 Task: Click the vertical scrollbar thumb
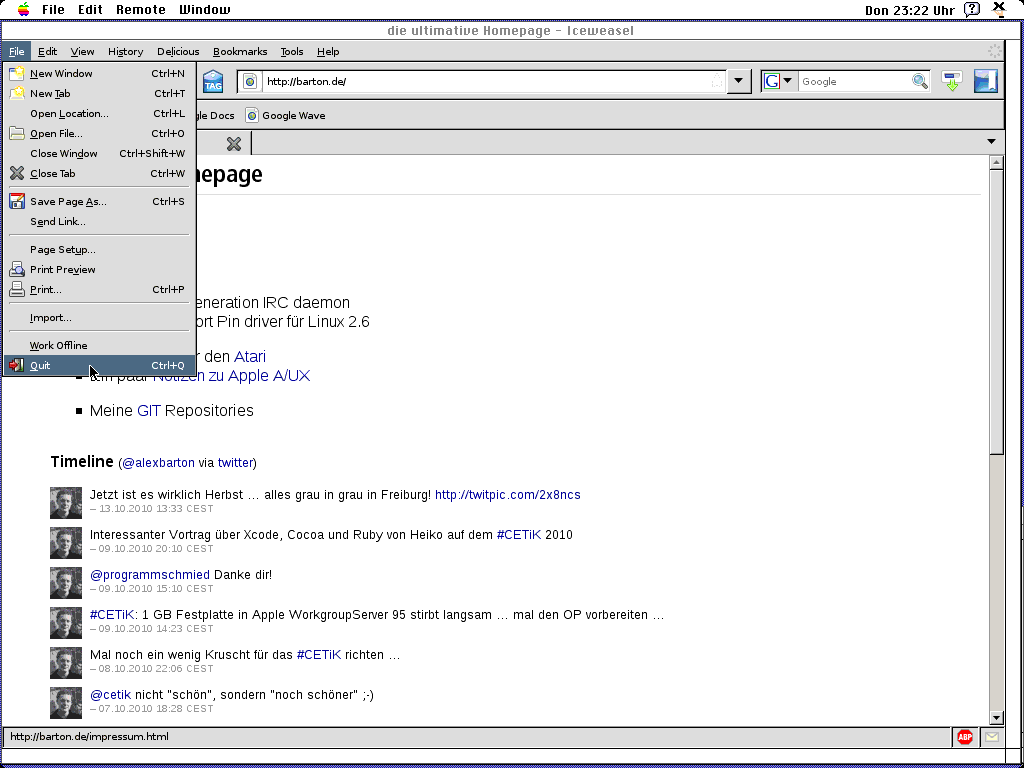996,312
